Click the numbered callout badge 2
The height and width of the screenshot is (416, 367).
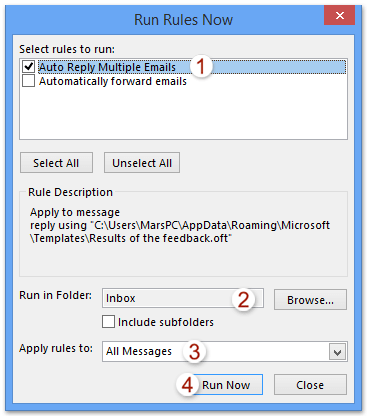tap(243, 299)
